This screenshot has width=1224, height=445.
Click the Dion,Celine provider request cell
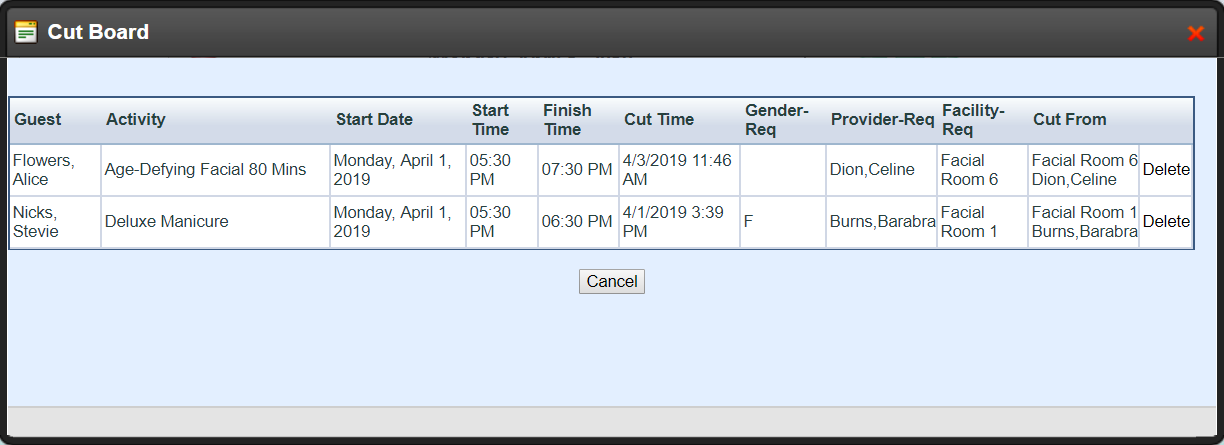click(x=872, y=170)
